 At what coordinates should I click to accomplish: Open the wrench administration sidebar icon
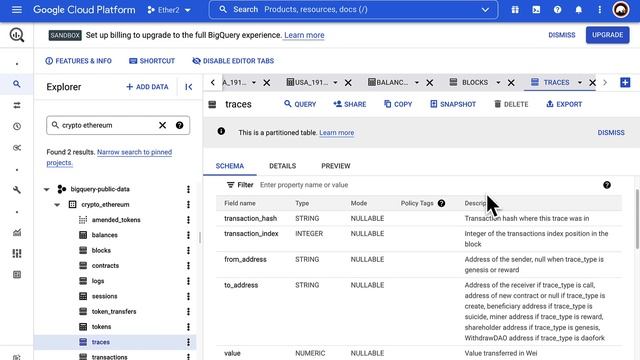point(17,190)
